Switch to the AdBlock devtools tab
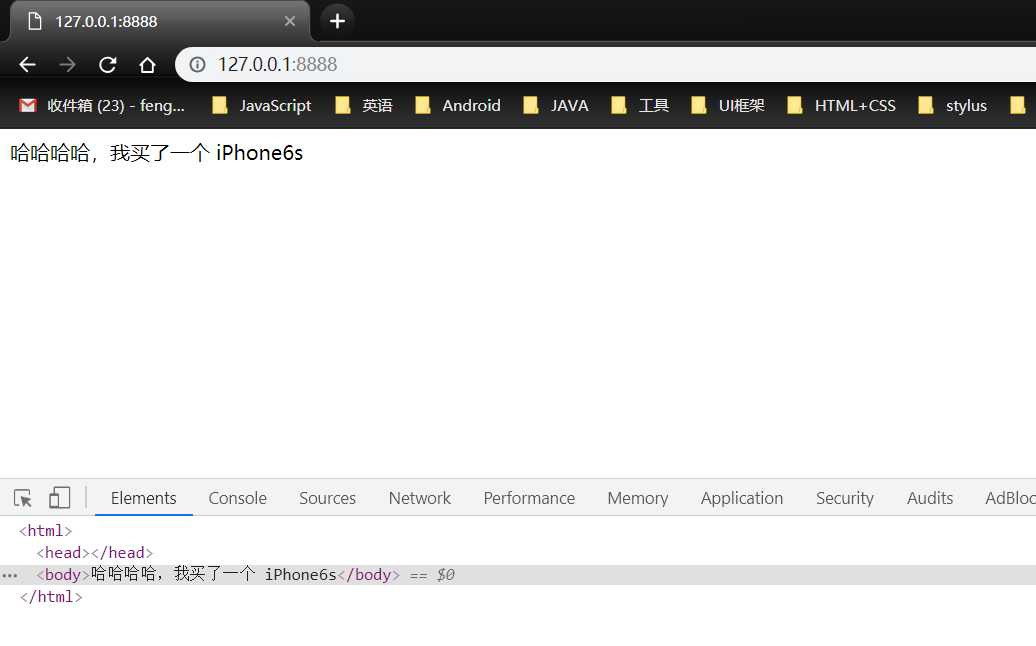 tap(1010, 498)
